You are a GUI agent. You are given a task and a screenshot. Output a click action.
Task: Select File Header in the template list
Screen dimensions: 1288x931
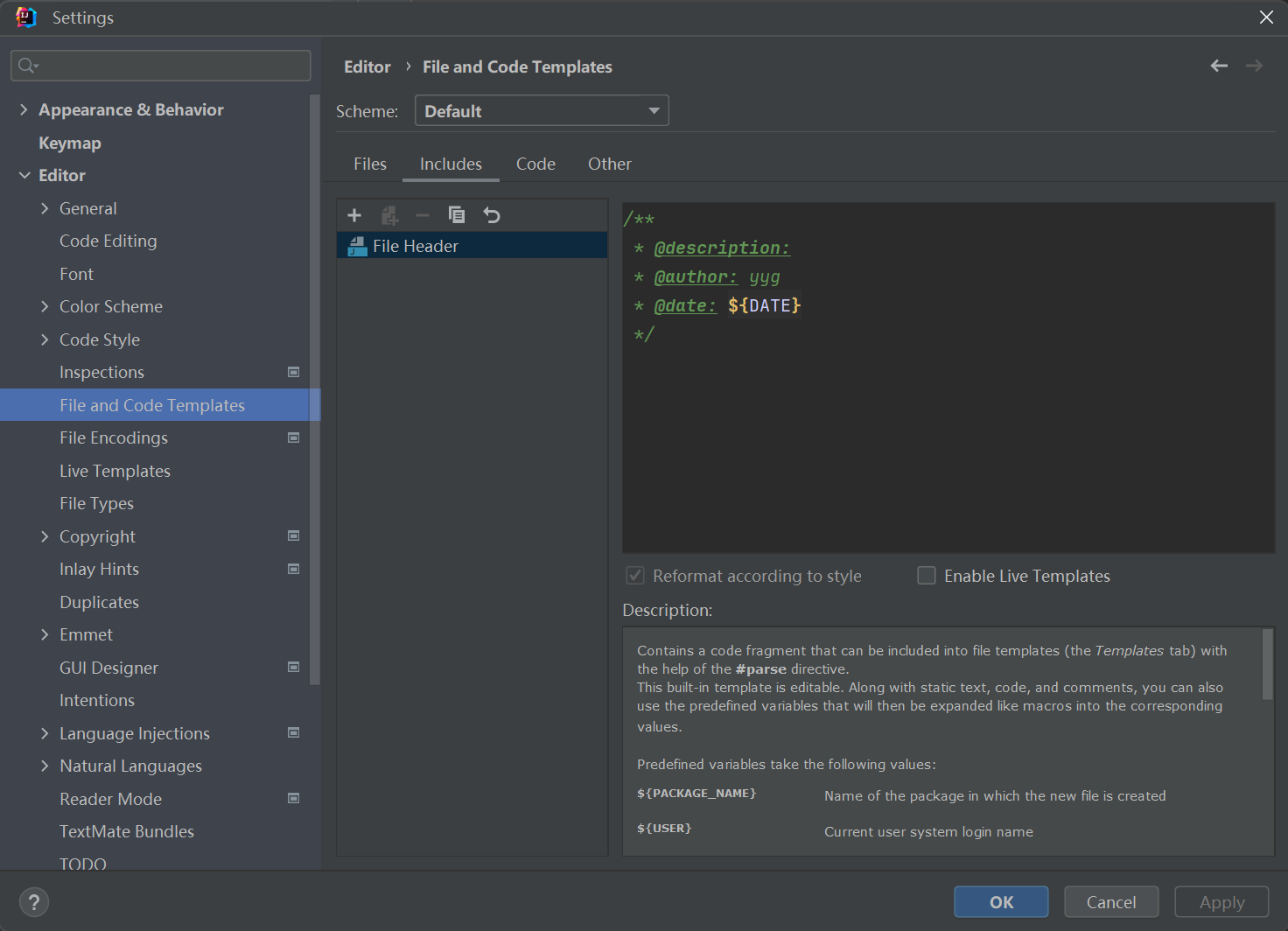click(472, 246)
